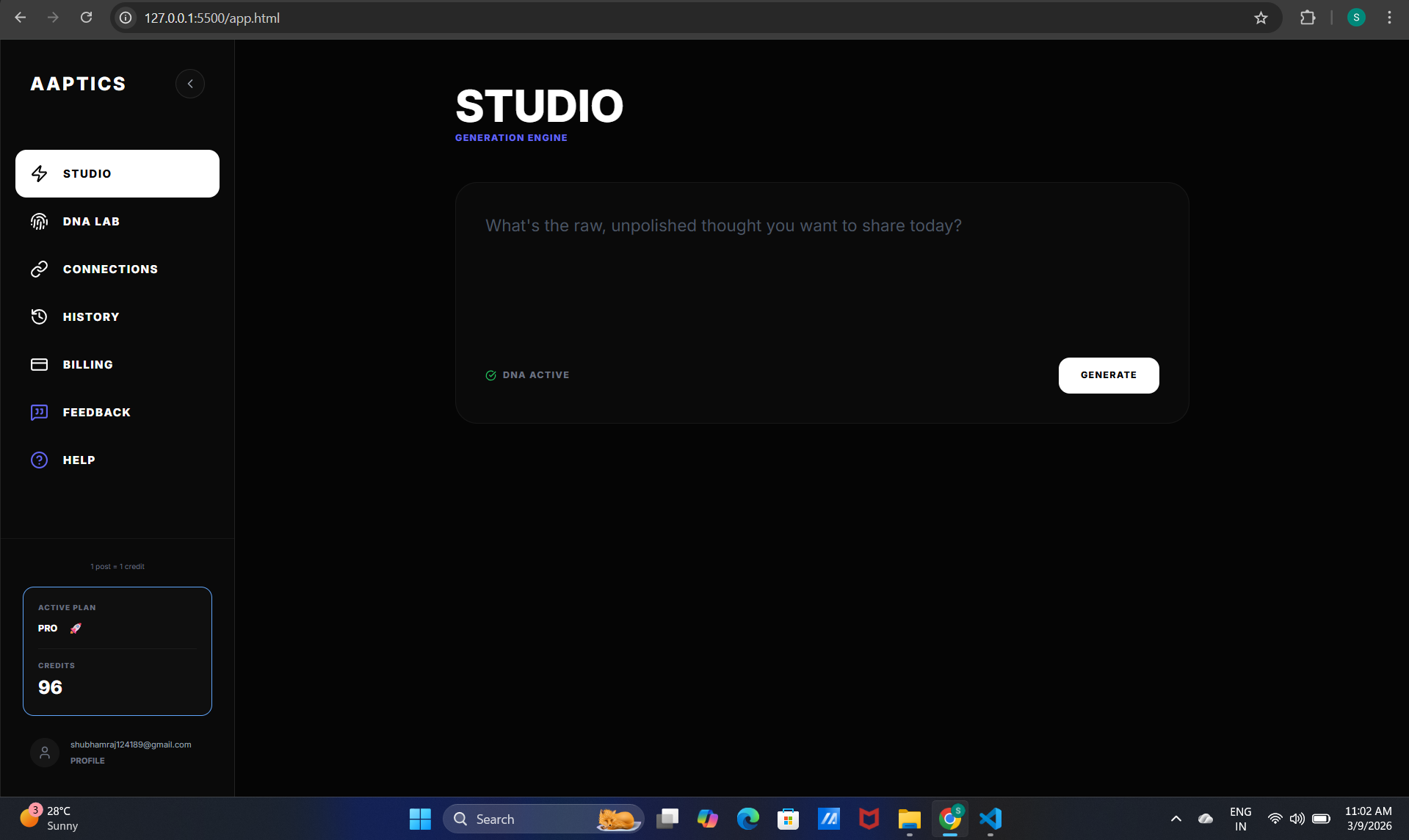Screen dimensions: 1409x840
Task: Click the OneDrive cloud tray icon
Action: click(x=1206, y=819)
